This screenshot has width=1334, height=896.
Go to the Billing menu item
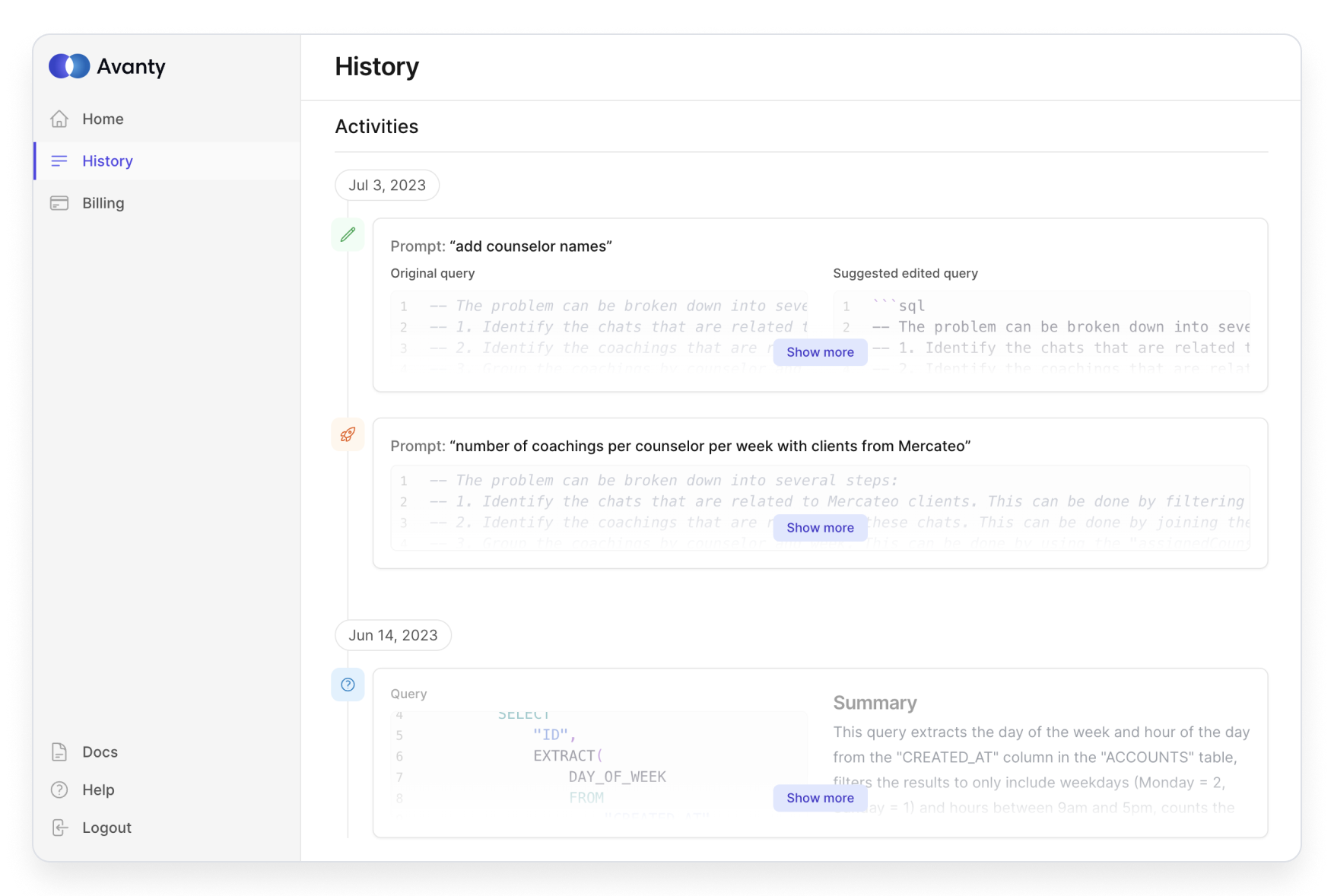(x=167, y=203)
